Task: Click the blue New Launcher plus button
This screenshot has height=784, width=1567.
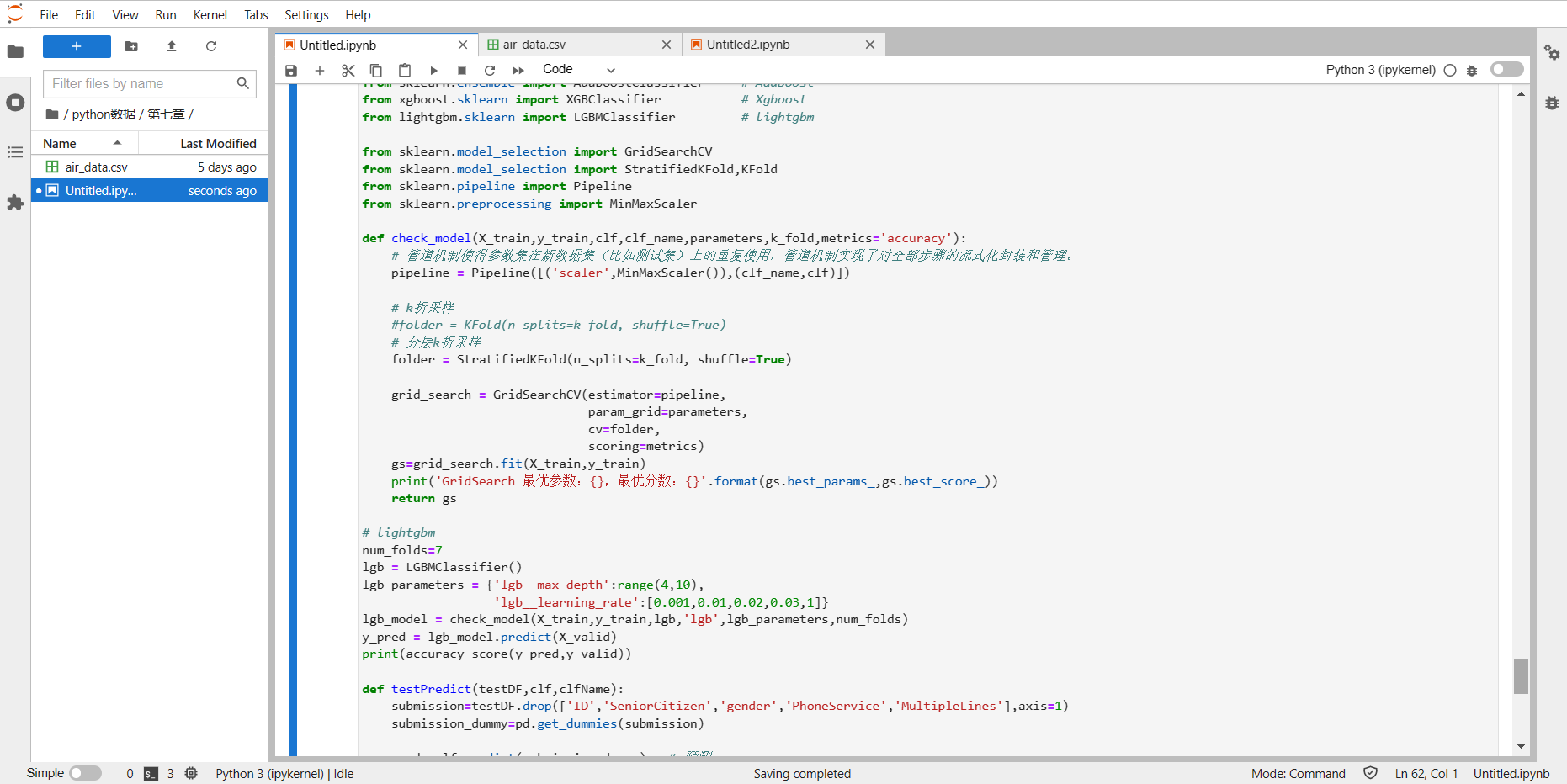Action: click(x=77, y=46)
